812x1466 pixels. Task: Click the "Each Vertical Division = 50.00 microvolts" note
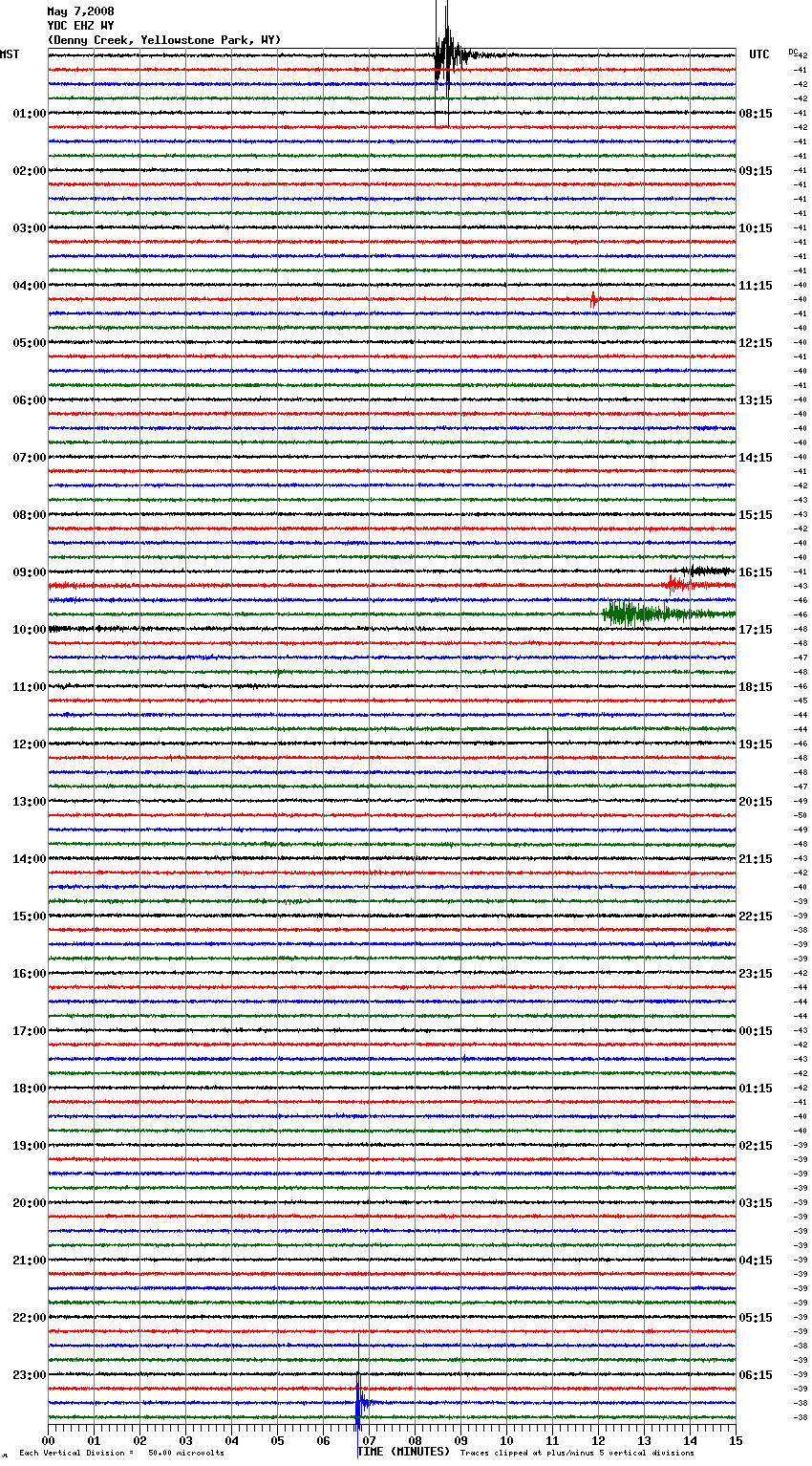[121, 1453]
